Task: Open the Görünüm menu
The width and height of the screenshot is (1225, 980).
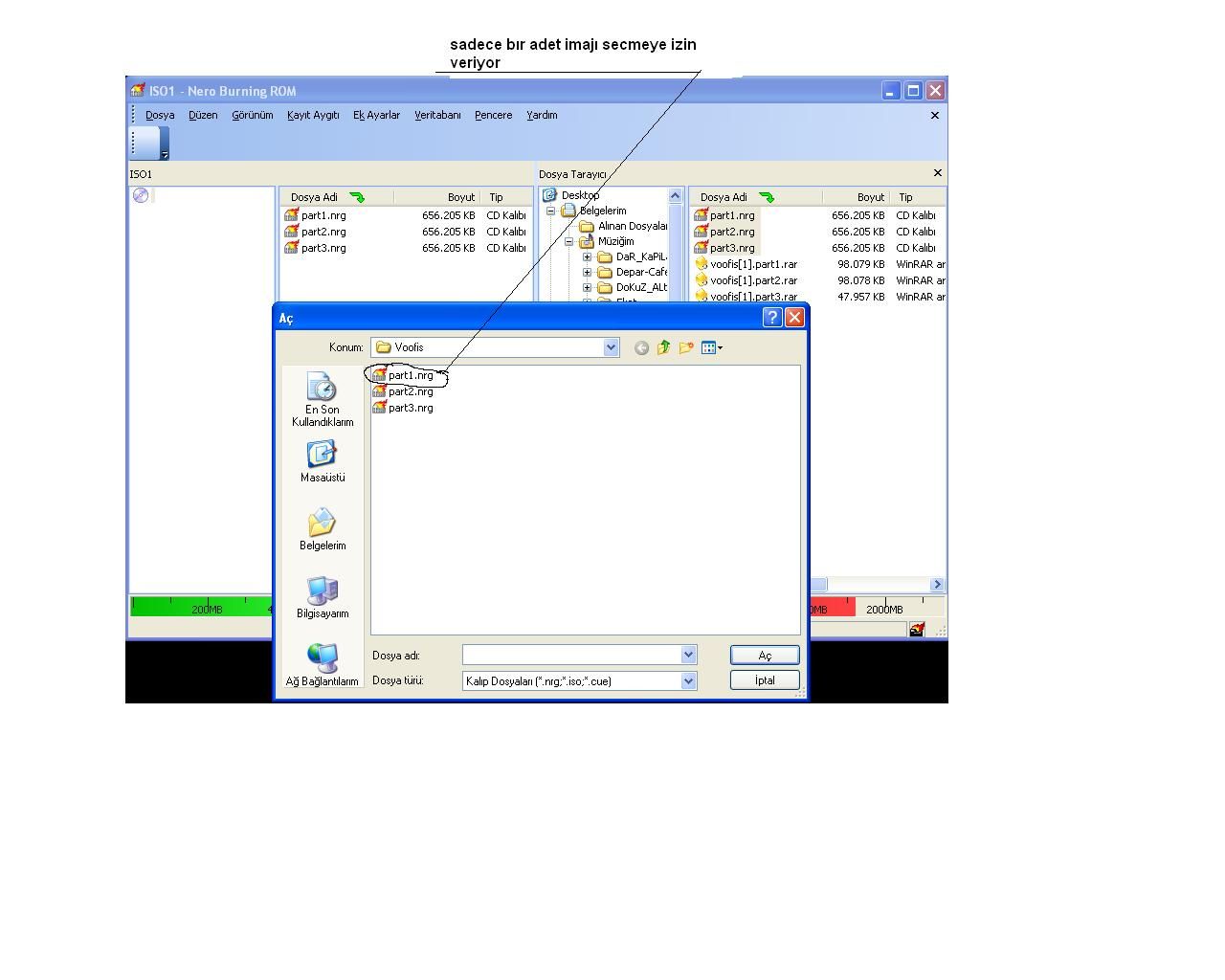Action: (253, 115)
